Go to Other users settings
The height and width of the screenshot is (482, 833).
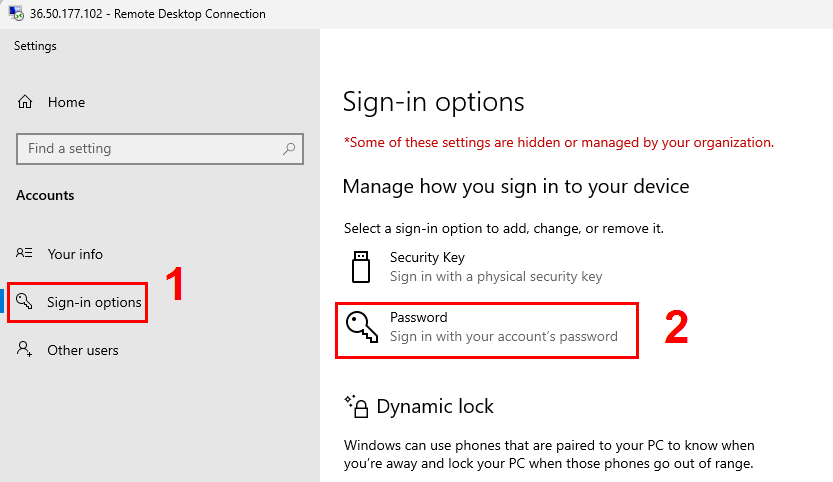click(83, 350)
